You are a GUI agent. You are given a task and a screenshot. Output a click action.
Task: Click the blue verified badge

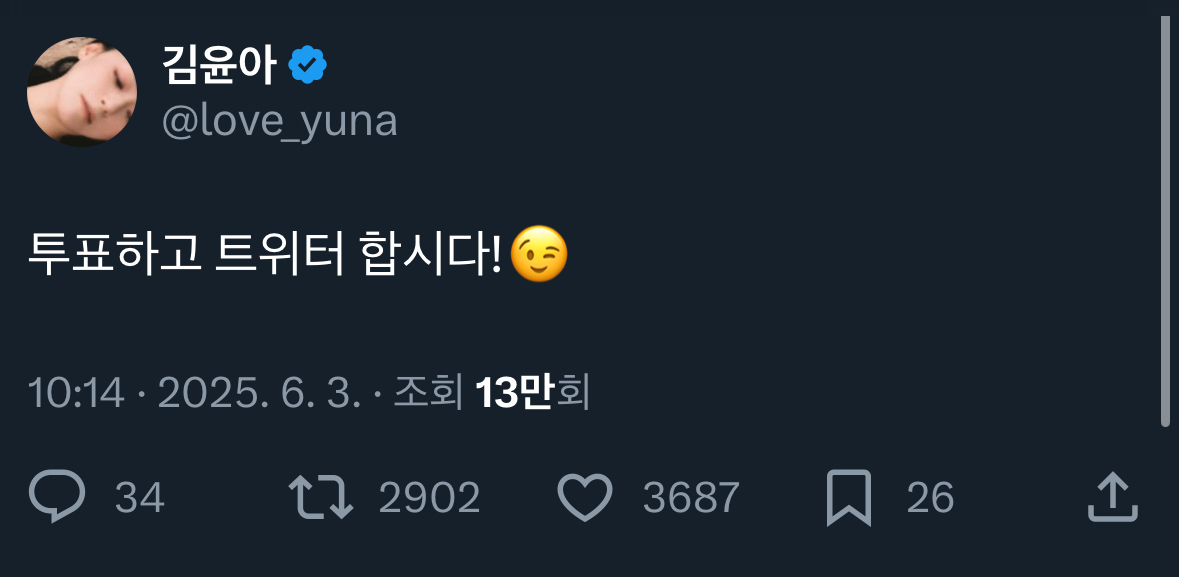tap(307, 67)
